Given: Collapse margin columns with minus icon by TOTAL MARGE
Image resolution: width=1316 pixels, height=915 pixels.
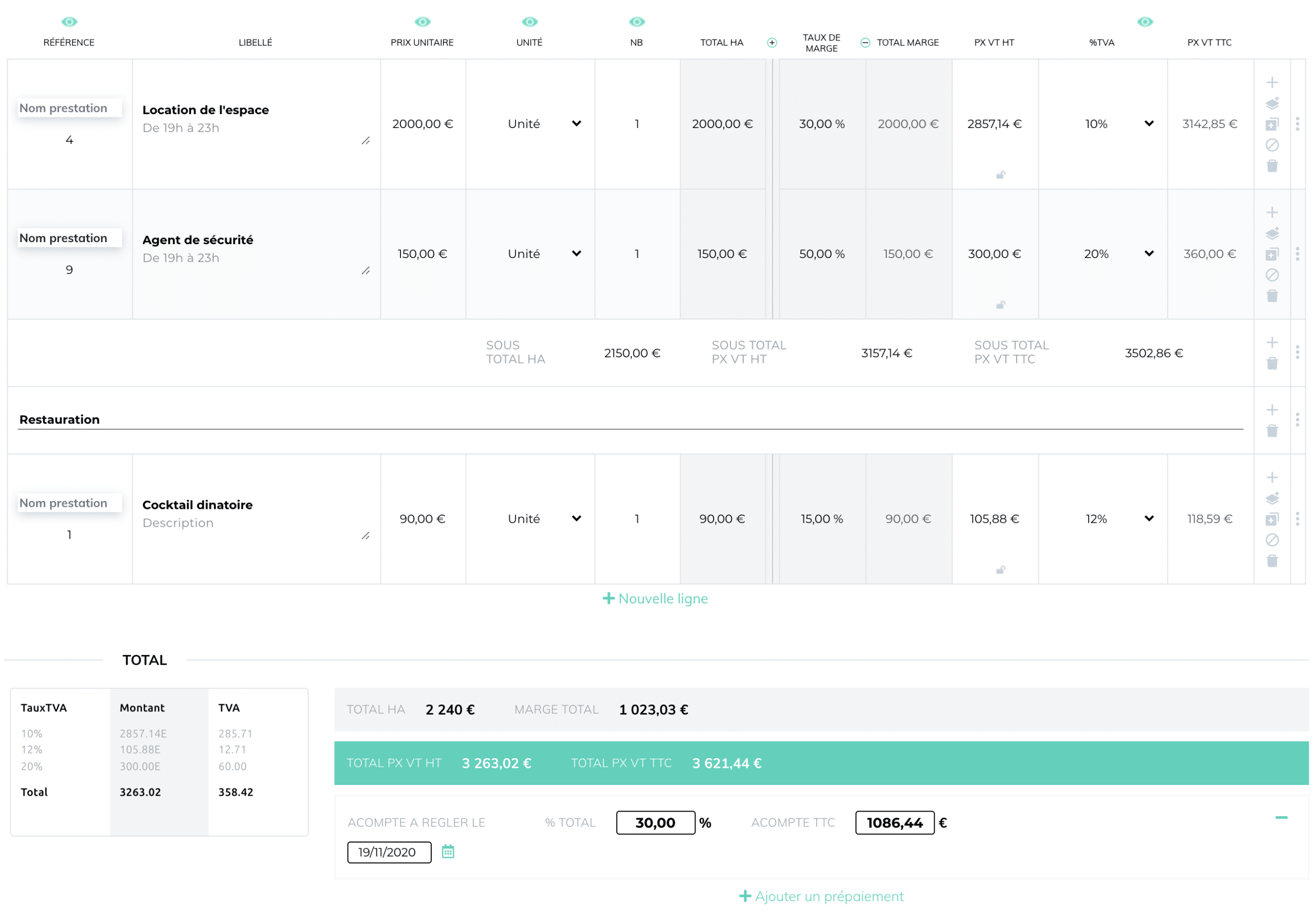Looking at the screenshot, I should pyautogui.click(x=865, y=43).
